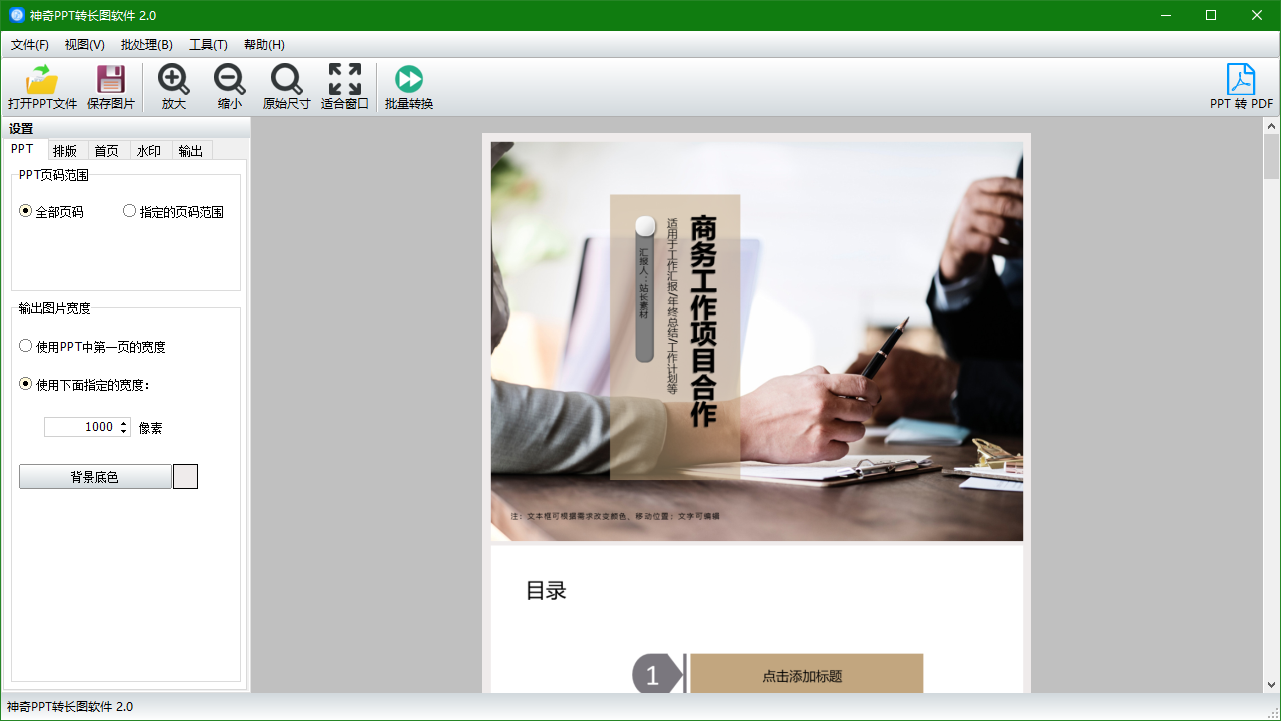Open the PPT 转 PDF converter icon
Screen dimensions: 1281x721
click(1241, 80)
